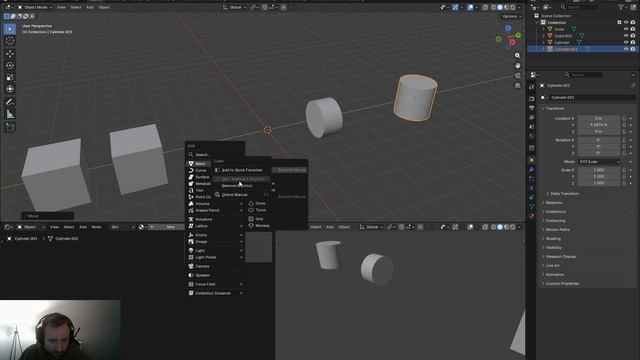640x360 pixels.
Task: Open Select menu in top viewport header
Action: 76,7
